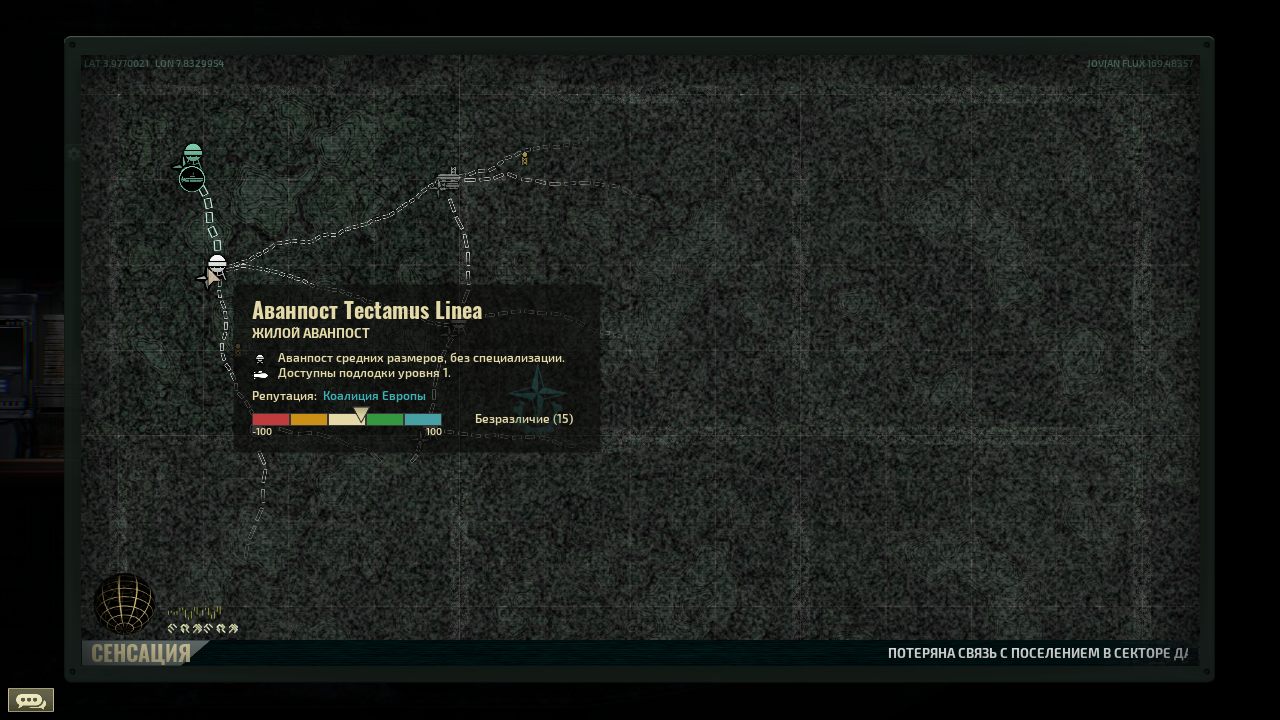Viewport: 1280px width, 720px height.
Task: Click the scrolling news ticker text
Action: coord(1037,654)
